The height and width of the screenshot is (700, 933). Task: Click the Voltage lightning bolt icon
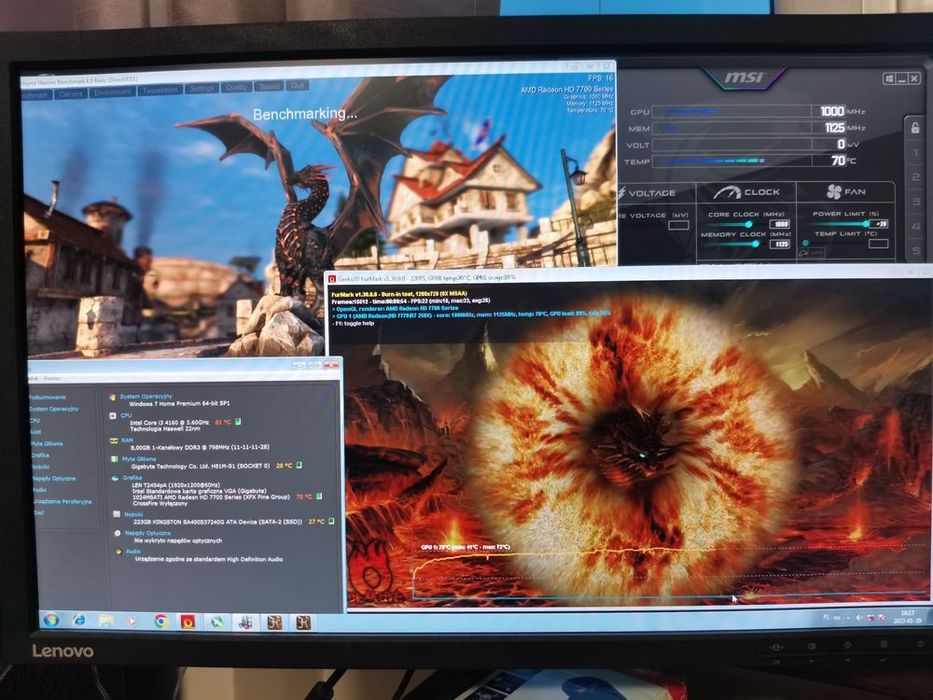621,193
